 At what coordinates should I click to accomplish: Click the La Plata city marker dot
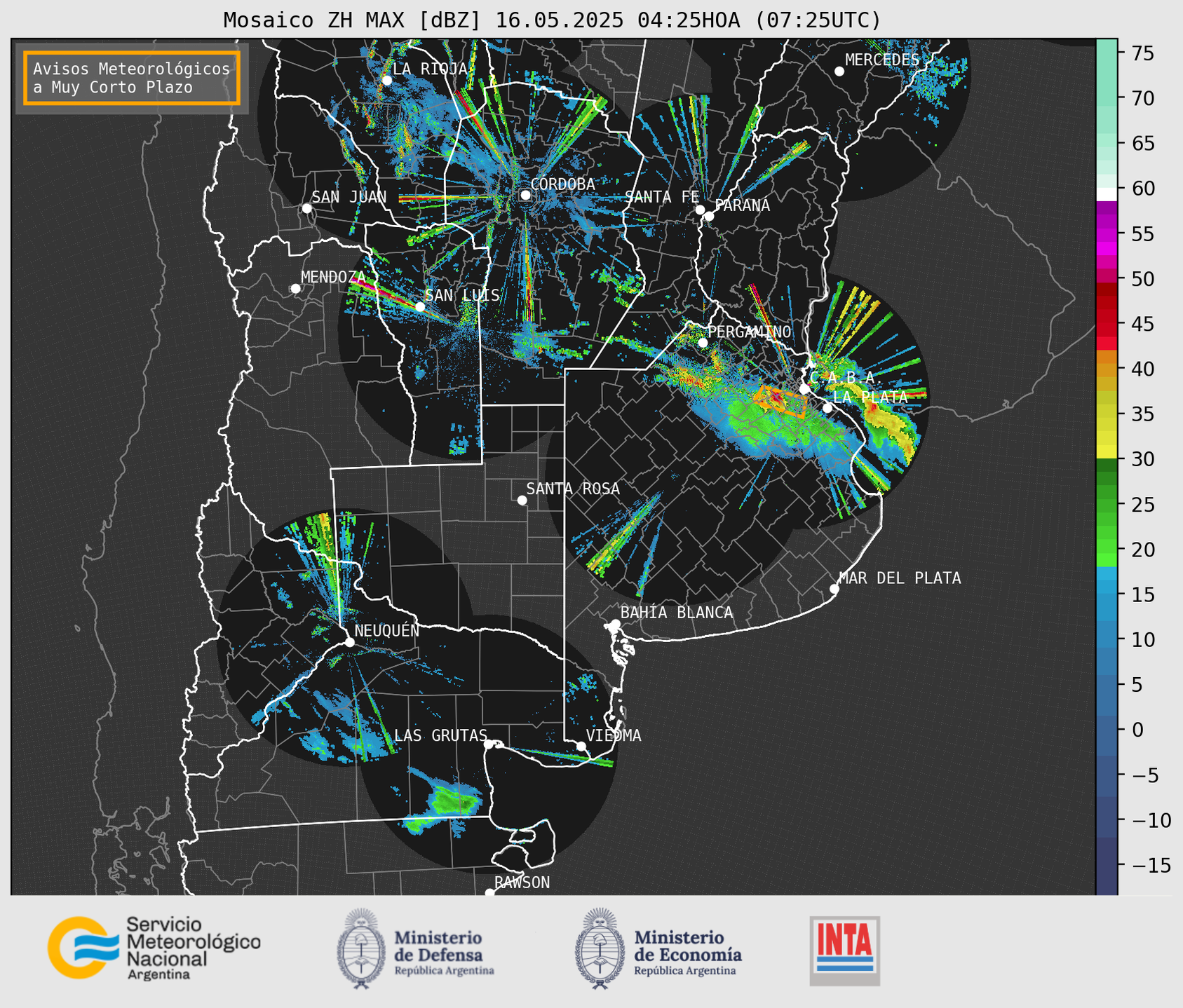[x=827, y=407]
